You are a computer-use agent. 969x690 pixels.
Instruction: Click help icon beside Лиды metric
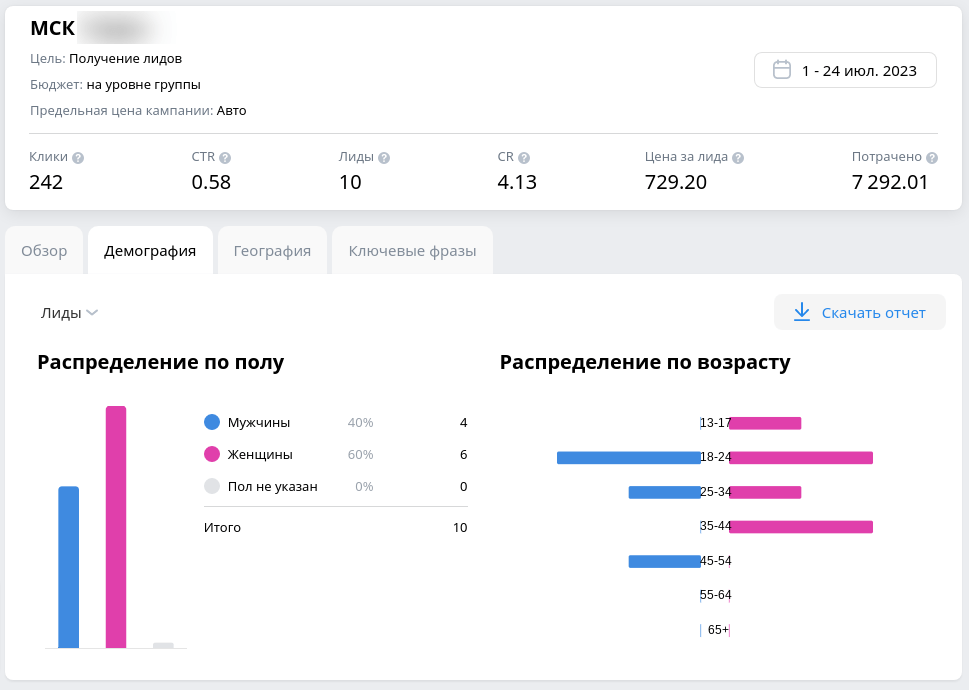(384, 158)
